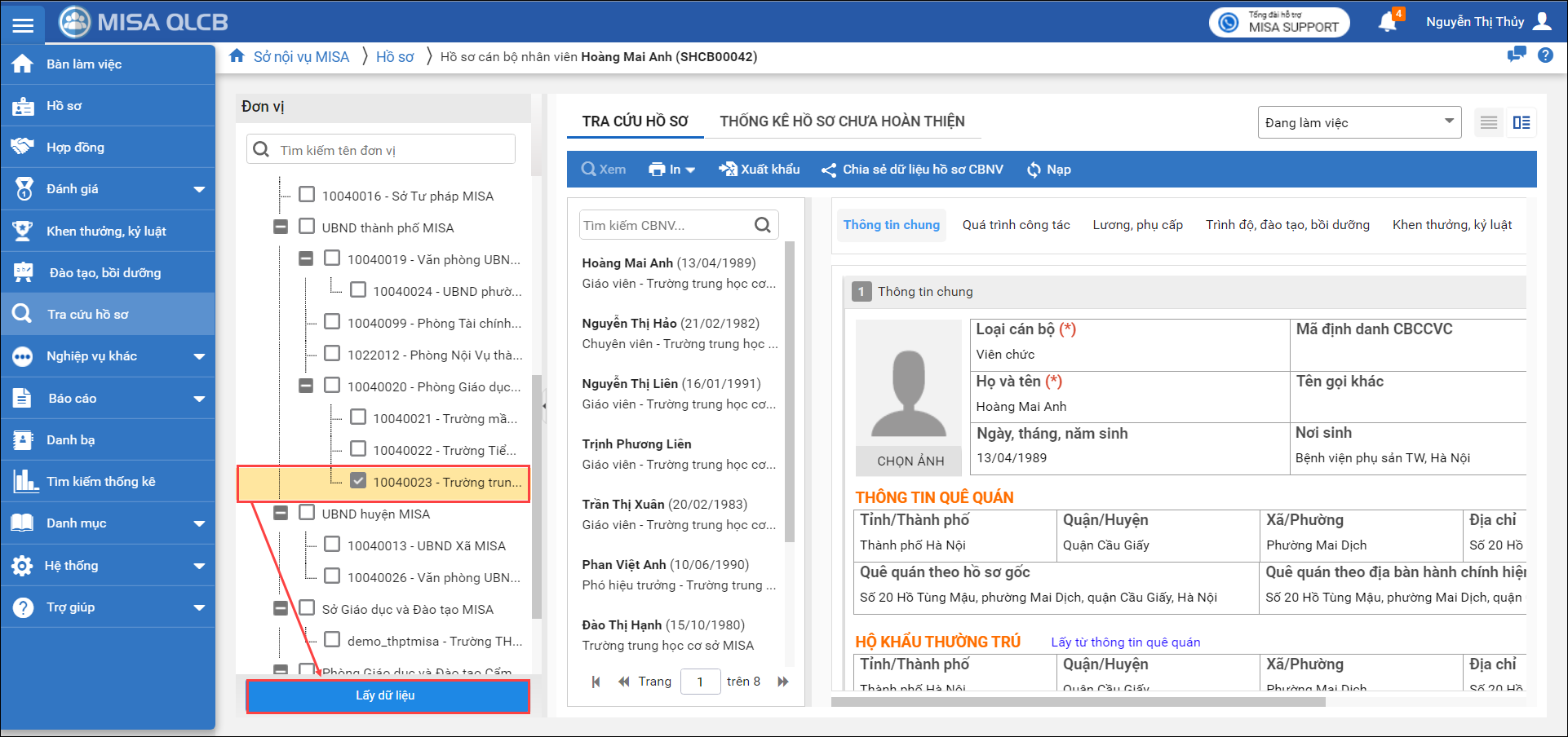
Task: Open the Lương, phụ cấp tab
Action: point(1137,225)
